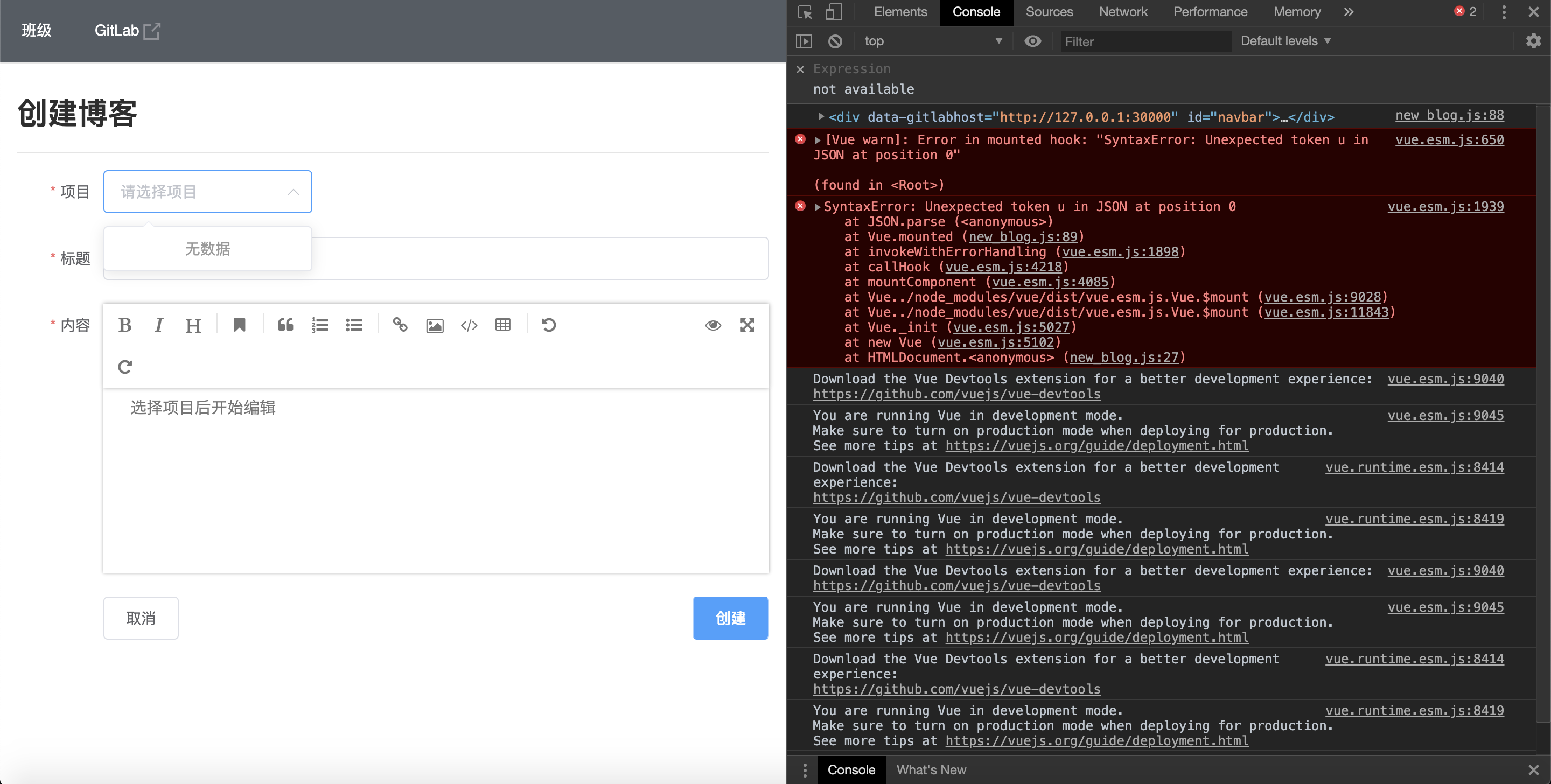Open DevTools settings gear
The width and height of the screenshot is (1551, 784).
click(1533, 41)
